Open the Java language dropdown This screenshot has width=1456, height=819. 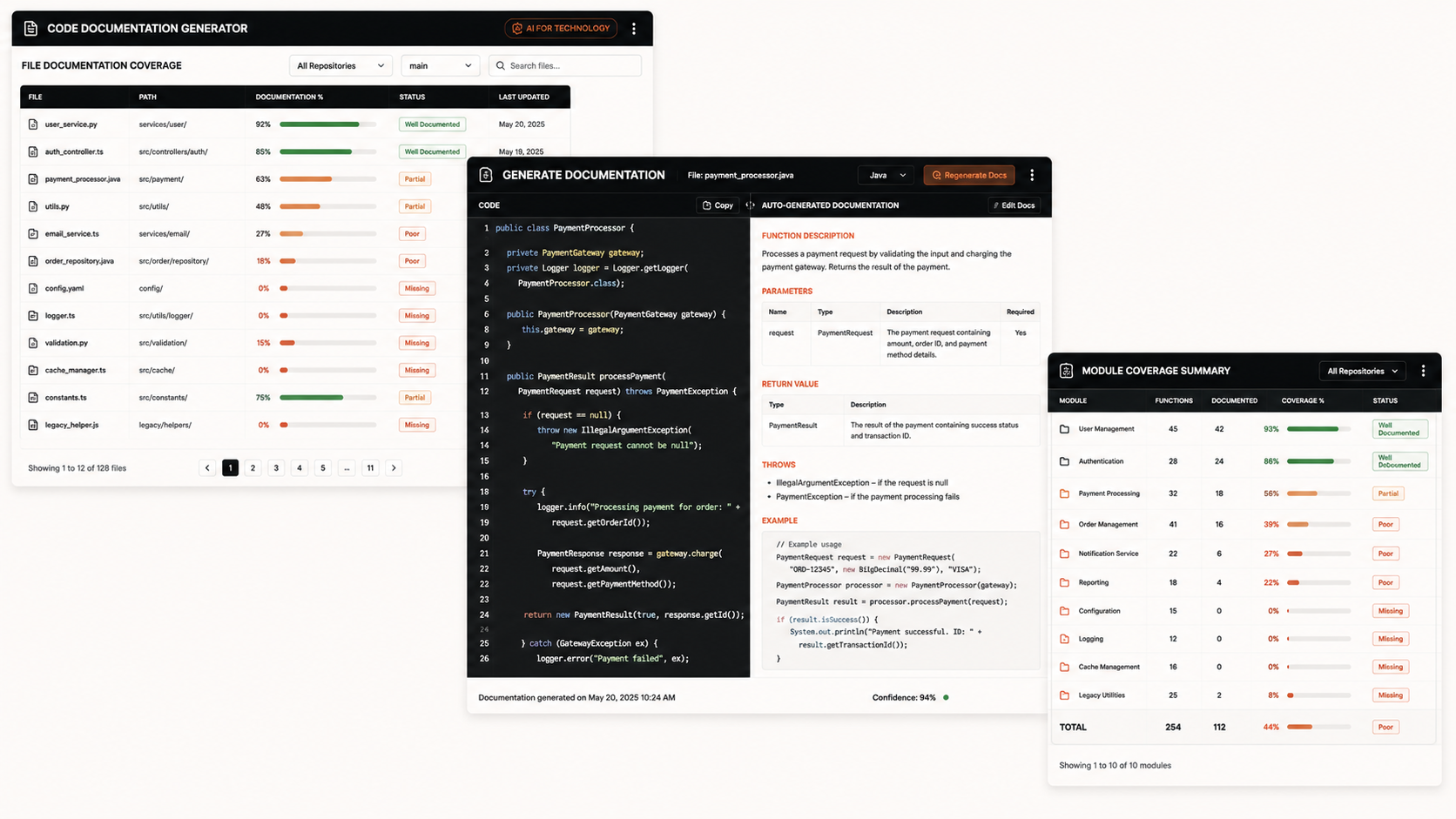click(886, 175)
